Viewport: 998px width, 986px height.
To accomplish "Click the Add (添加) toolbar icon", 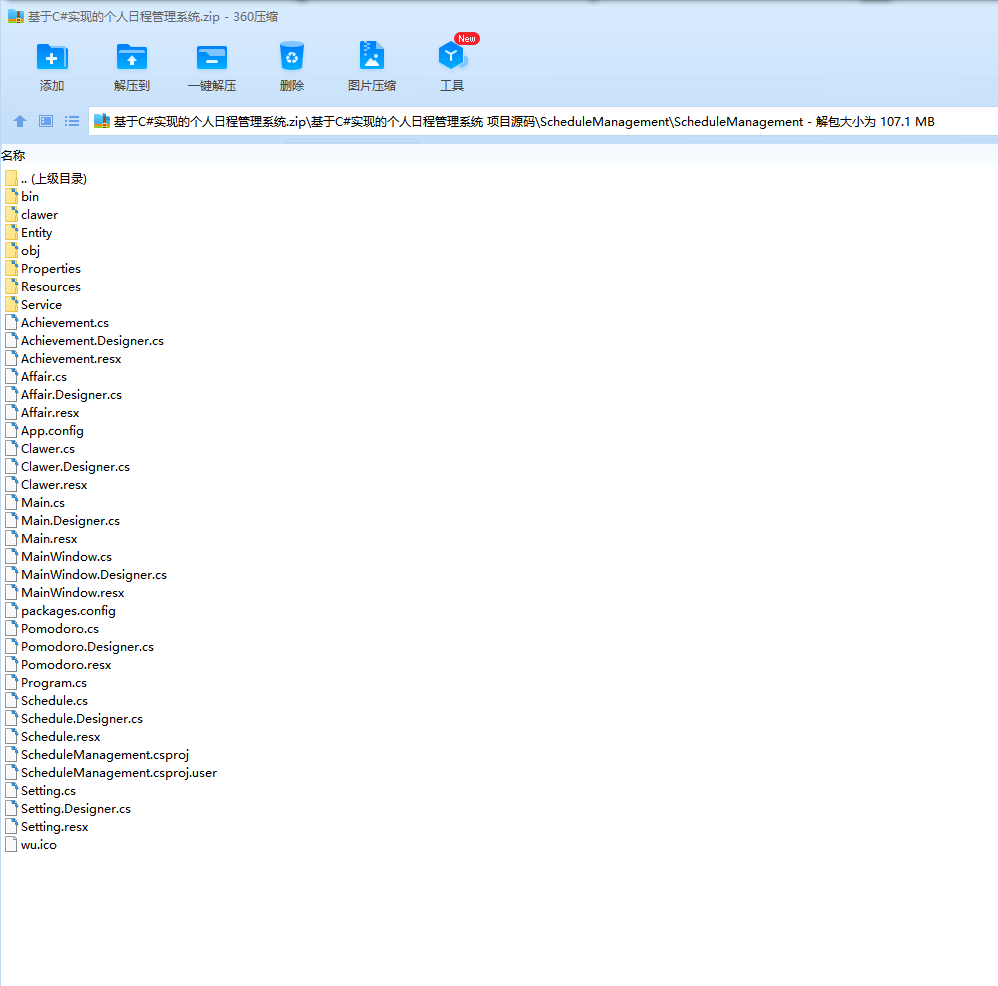I will coord(52,57).
